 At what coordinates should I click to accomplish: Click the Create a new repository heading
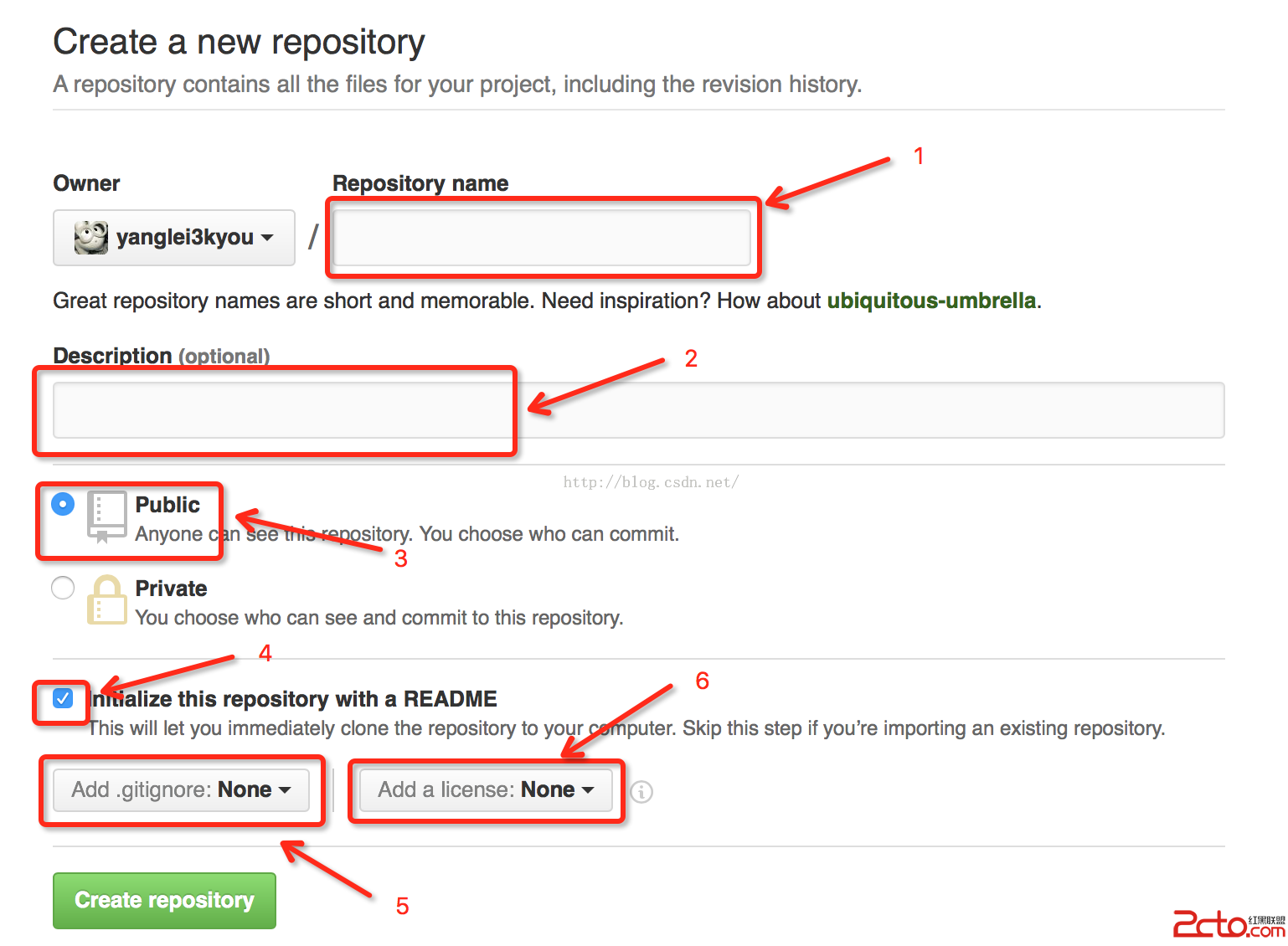[239, 42]
